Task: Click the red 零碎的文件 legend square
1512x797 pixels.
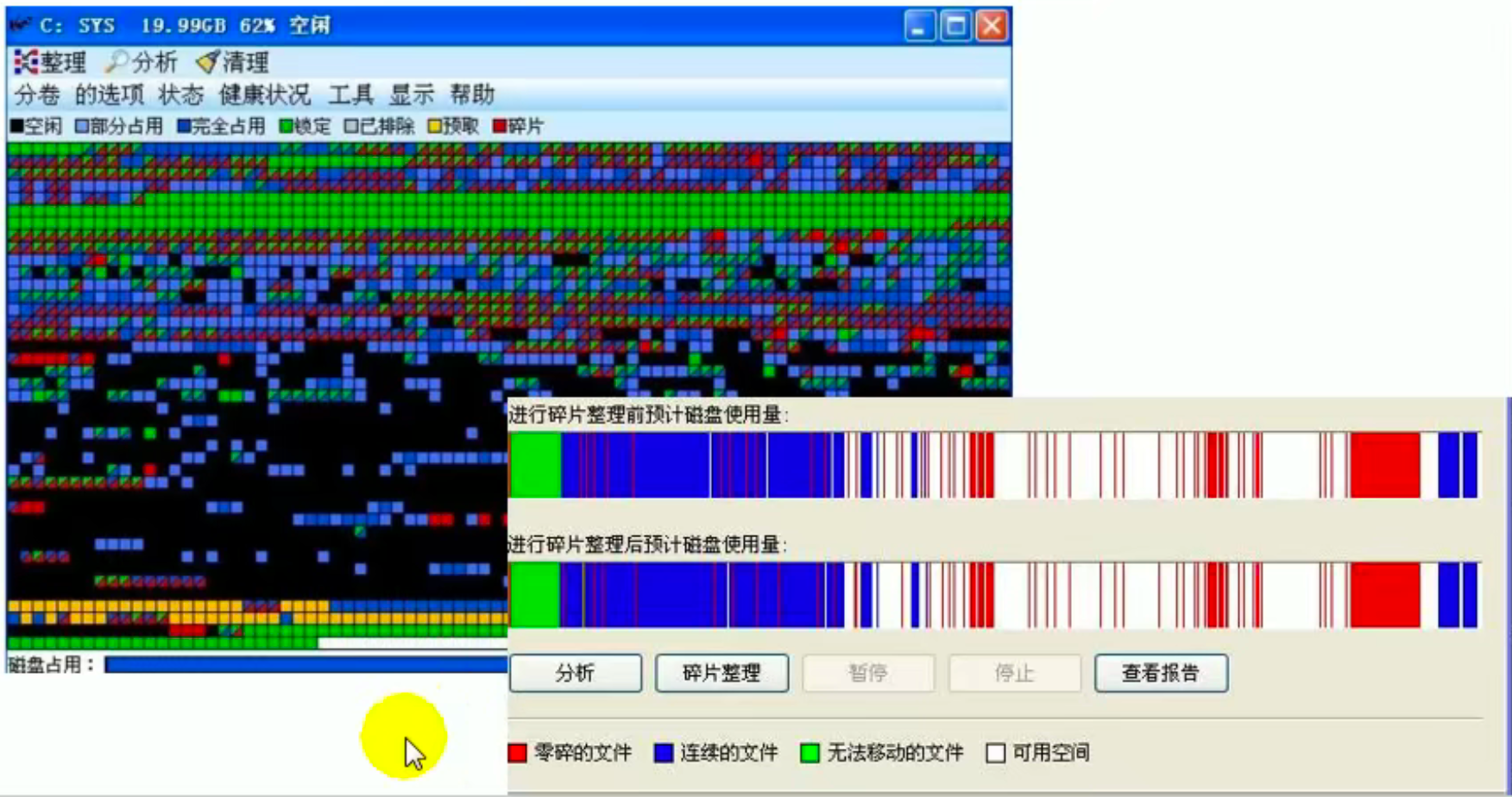Action: pos(518,753)
